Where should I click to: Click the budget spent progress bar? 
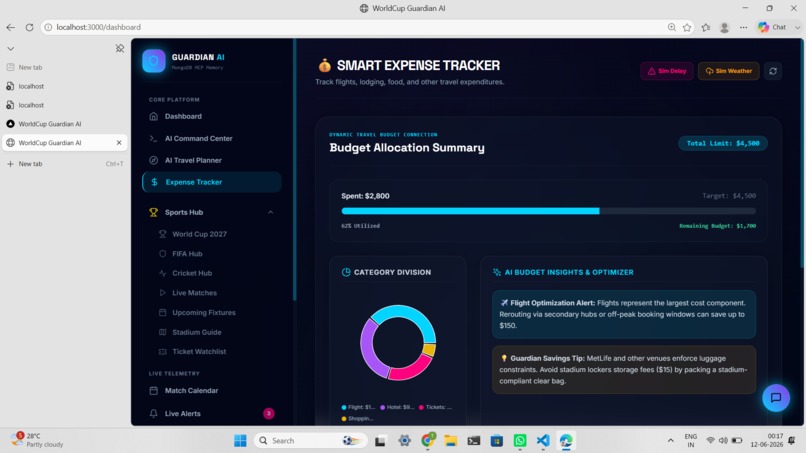pos(548,211)
